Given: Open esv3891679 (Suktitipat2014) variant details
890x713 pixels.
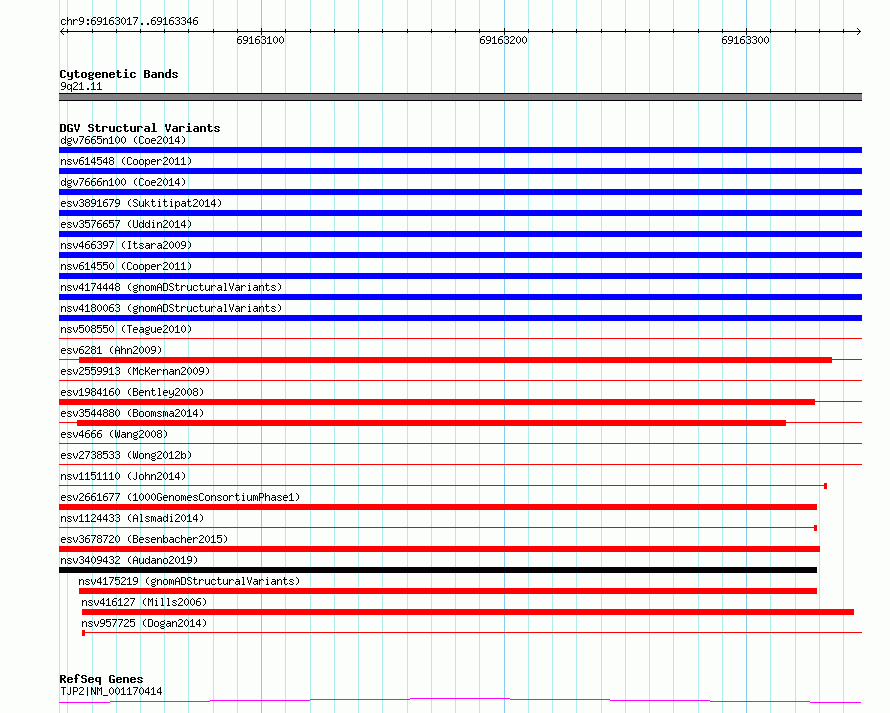Looking at the screenshot, I should (x=141, y=203).
